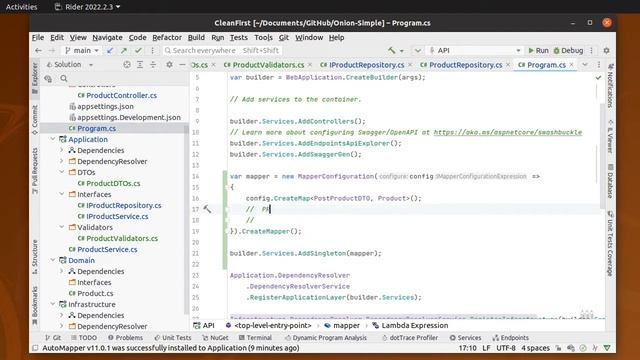Change the UTF-8 file encoding
This screenshot has height=360, width=640.
tap(506, 348)
